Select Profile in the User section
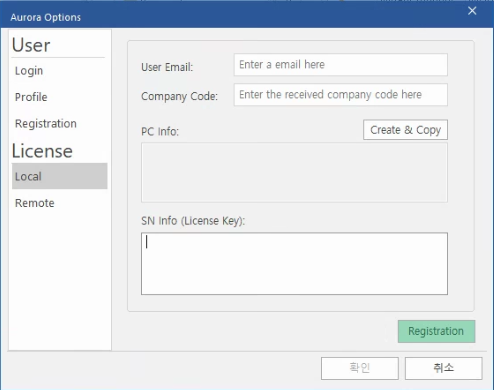The width and height of the screenshot is (494, 390). pos(31,97)
